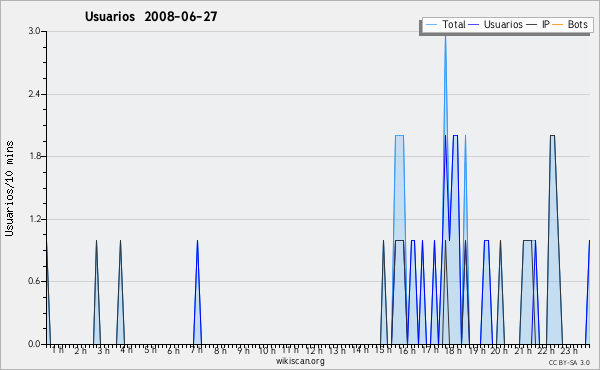Click the 15 h x-axis label

383,350
